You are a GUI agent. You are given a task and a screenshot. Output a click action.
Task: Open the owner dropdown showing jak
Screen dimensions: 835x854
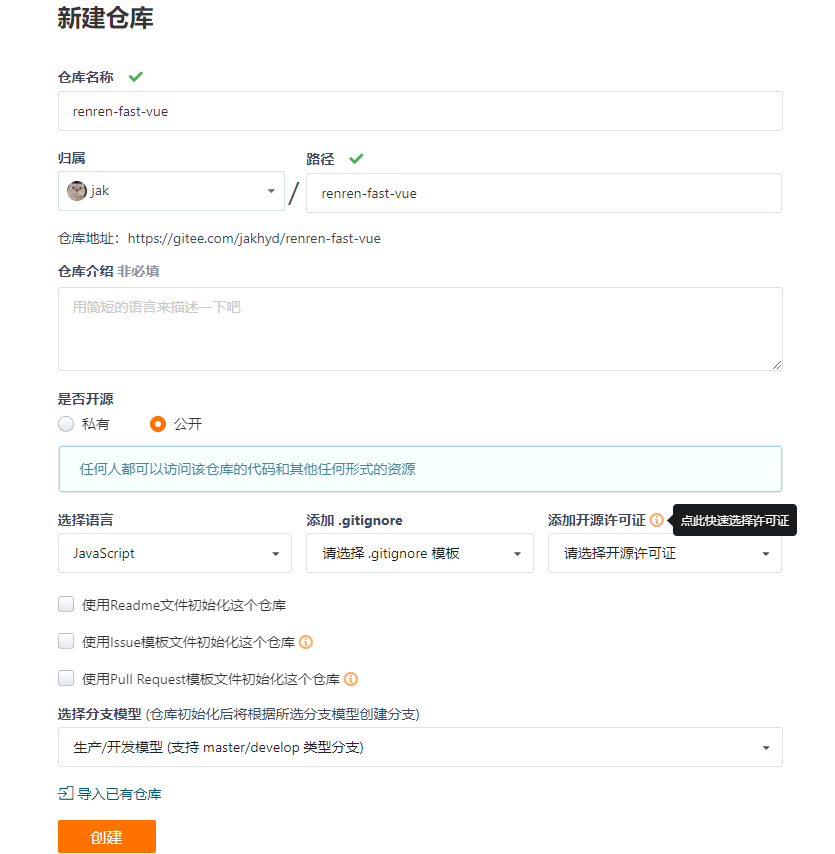(x=171, y=191)
